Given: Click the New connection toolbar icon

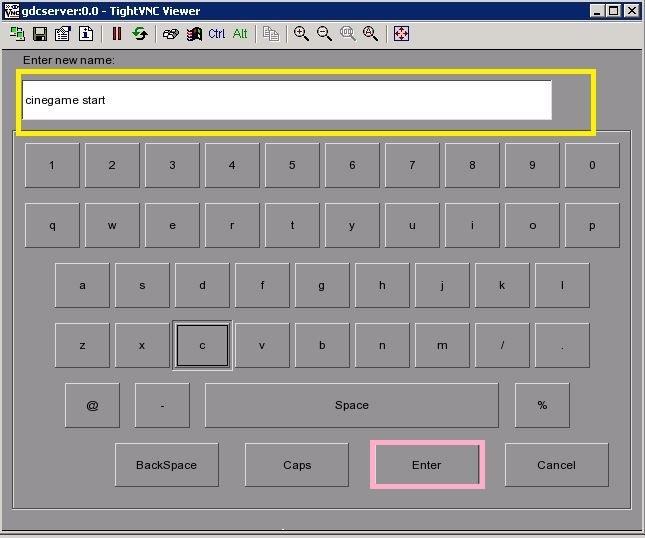Looking at the screenshot, I should point(17,34).
